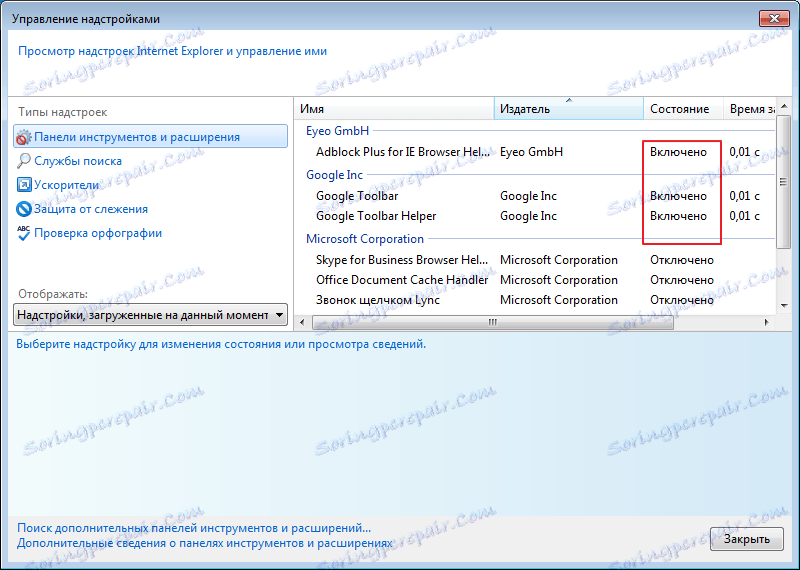Click the Eyeo GmbH publisher cell of Adblock Plus
800x570 pixels.
pyautogui.click(x=531, y=152)
